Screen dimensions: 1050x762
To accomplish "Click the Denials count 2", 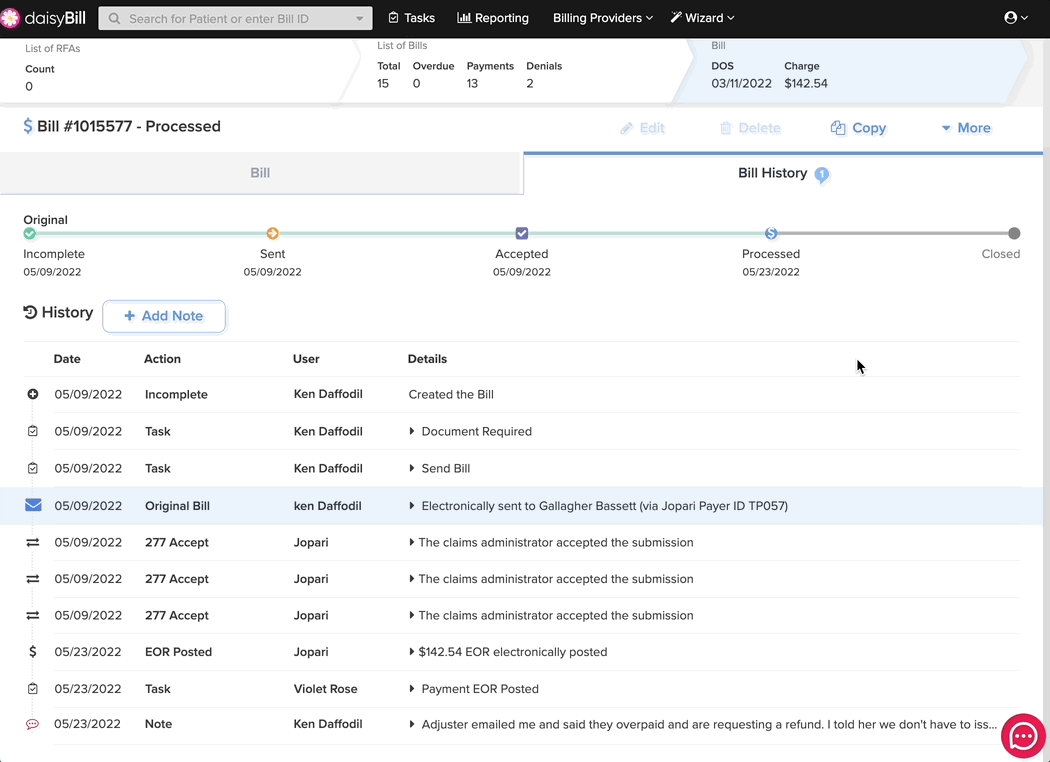I will [530, 84].
